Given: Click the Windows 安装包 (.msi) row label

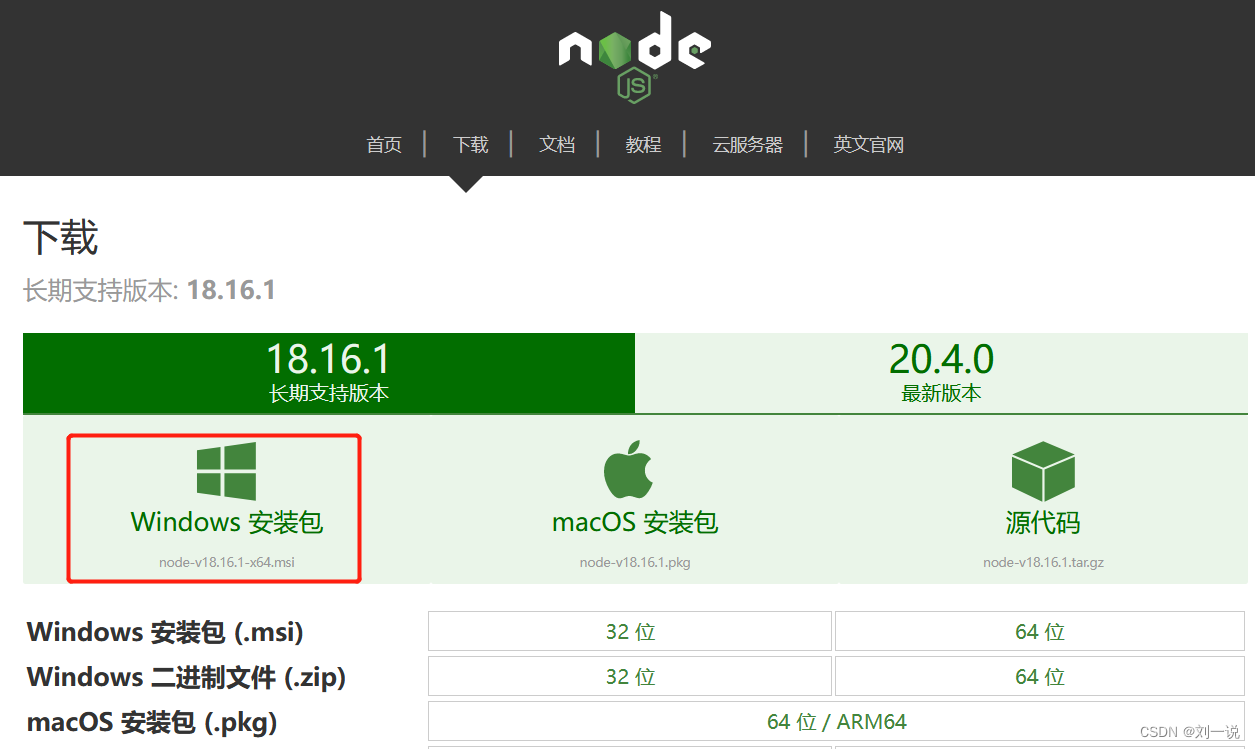Looking at the screenshot, I should [165, 632].
